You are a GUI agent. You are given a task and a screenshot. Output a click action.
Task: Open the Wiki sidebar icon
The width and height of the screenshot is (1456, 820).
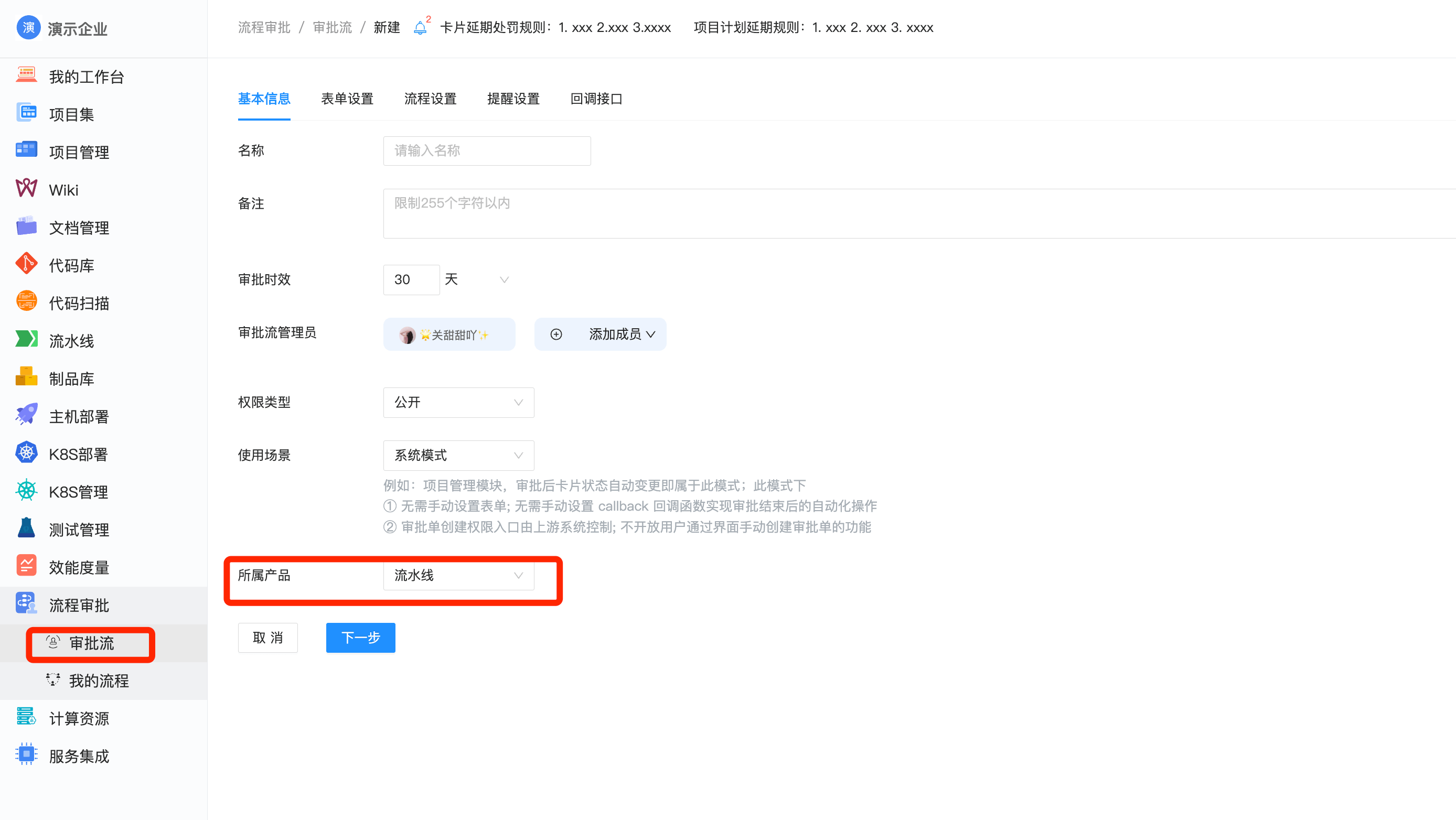click(x=26, y=189)
